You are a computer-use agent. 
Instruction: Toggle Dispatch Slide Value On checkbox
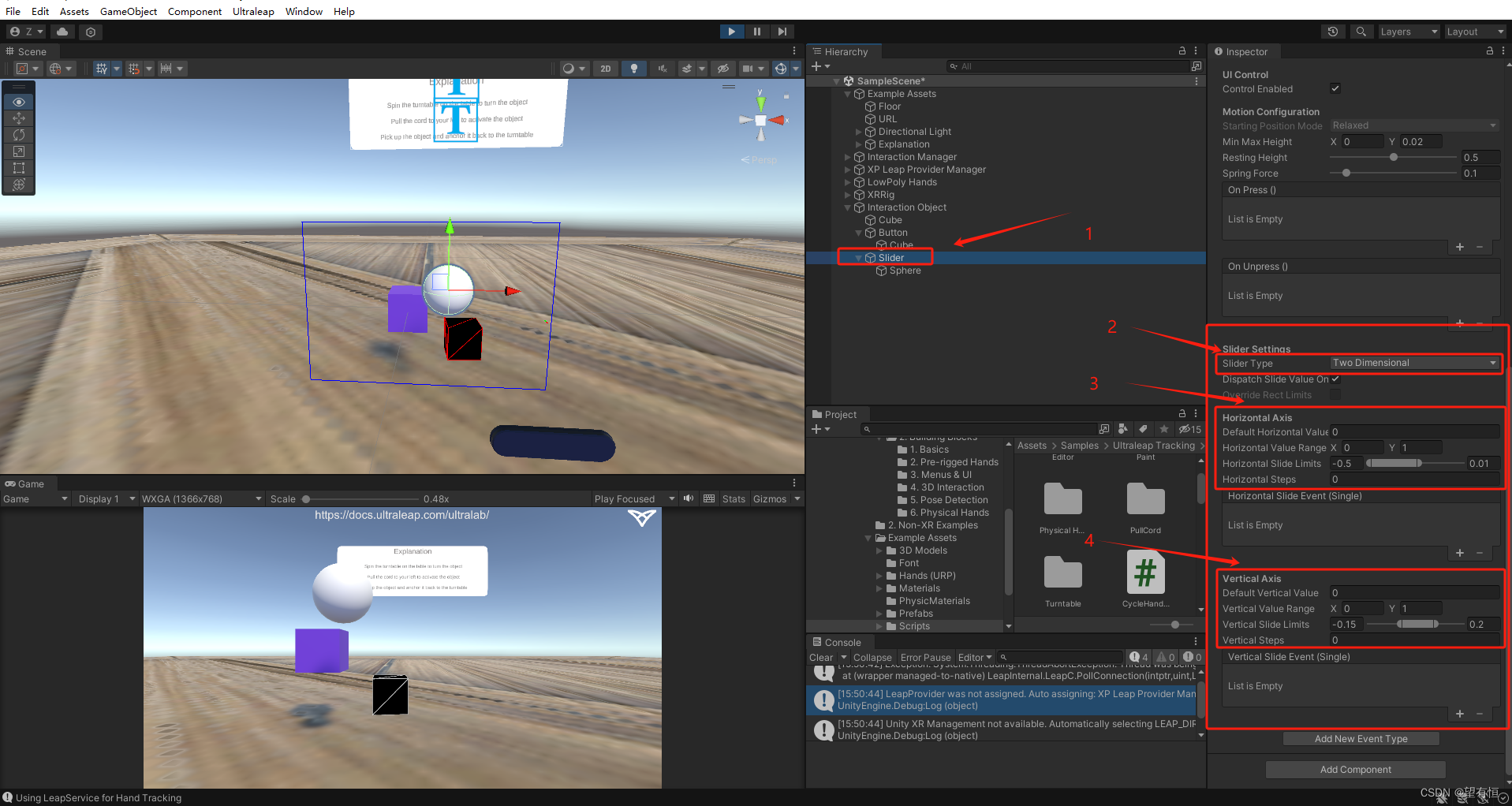tap(1335, 379)
